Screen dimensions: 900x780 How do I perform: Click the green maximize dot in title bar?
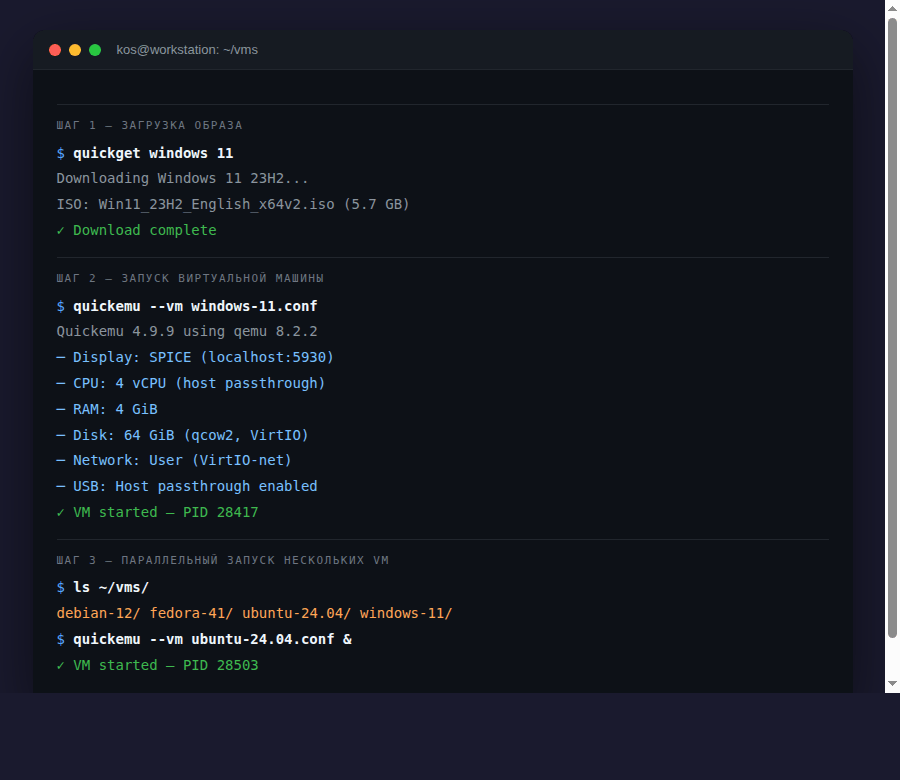tap(95, 50)
